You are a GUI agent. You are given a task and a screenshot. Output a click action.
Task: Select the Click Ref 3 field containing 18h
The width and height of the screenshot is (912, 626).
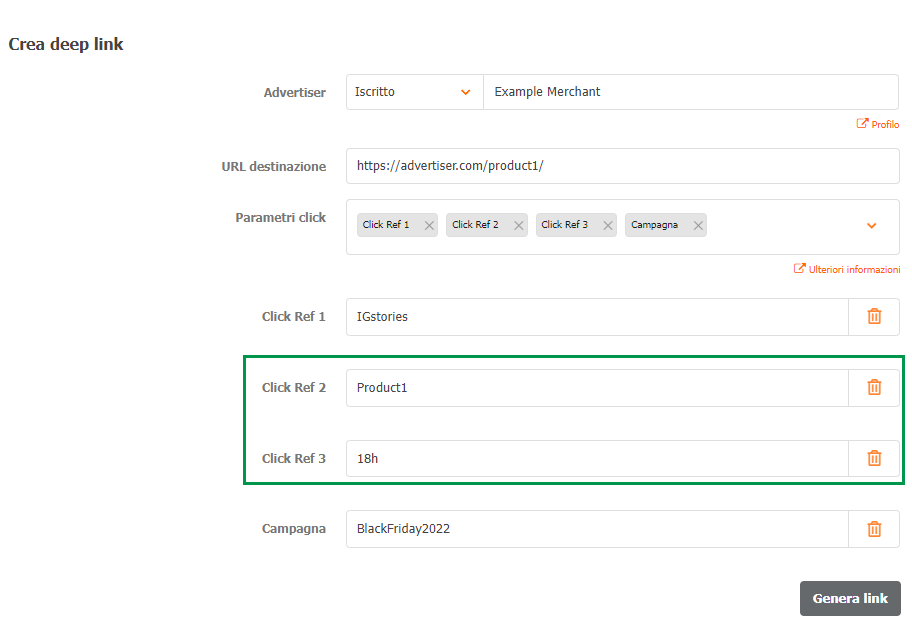596,458
